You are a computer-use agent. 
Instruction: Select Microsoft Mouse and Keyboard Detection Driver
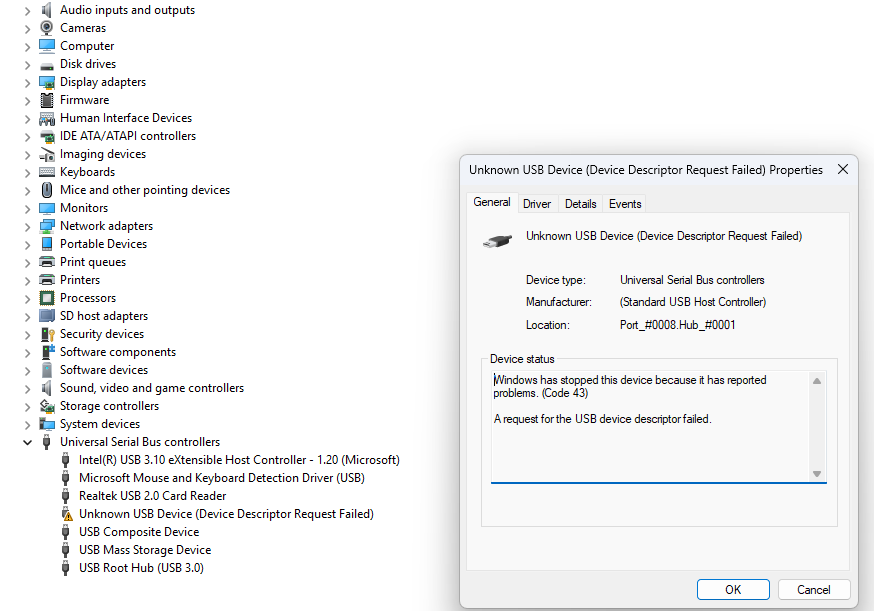[222, 478]
